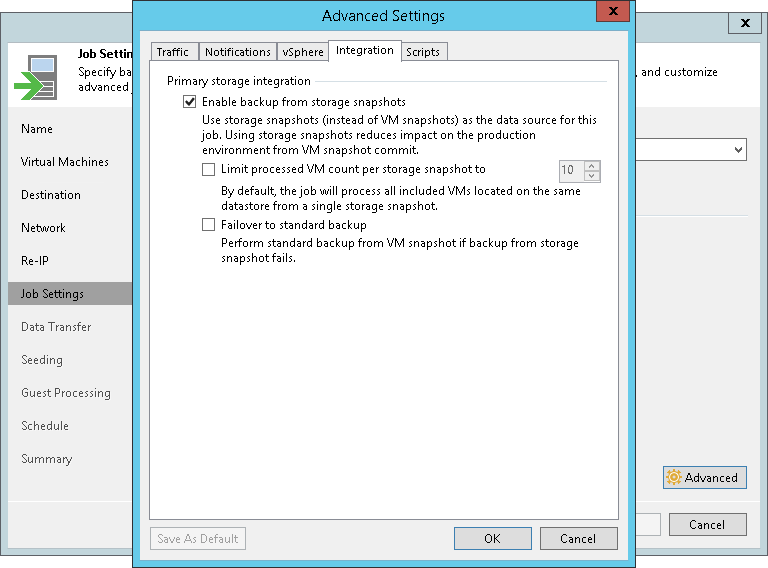Screen dimensions: 768x568
Task: Expand the dropdown in job wizard
Action: coord(738,150)
